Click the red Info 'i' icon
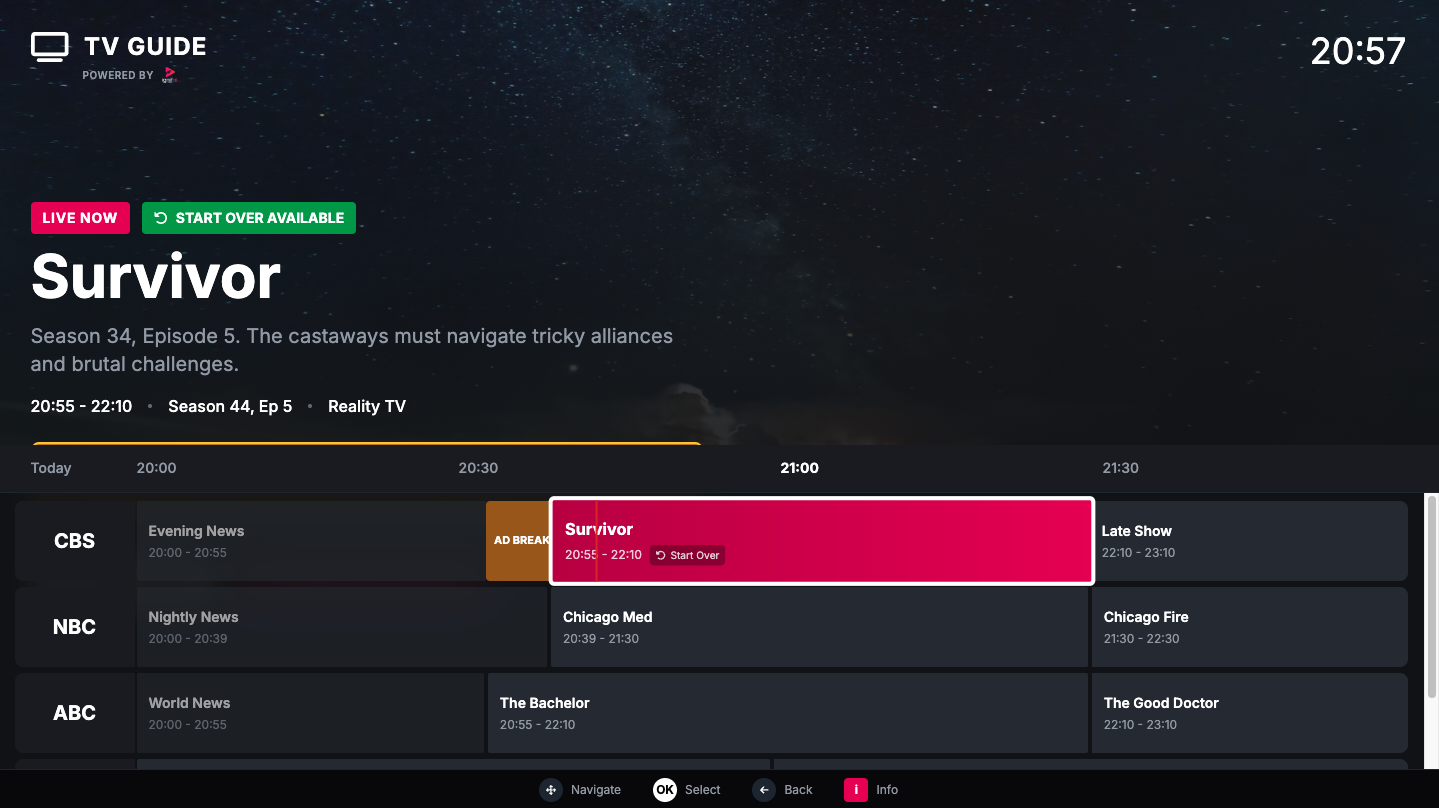The height and width of the screenshot is (808, 1439). (x=855, y=790)
